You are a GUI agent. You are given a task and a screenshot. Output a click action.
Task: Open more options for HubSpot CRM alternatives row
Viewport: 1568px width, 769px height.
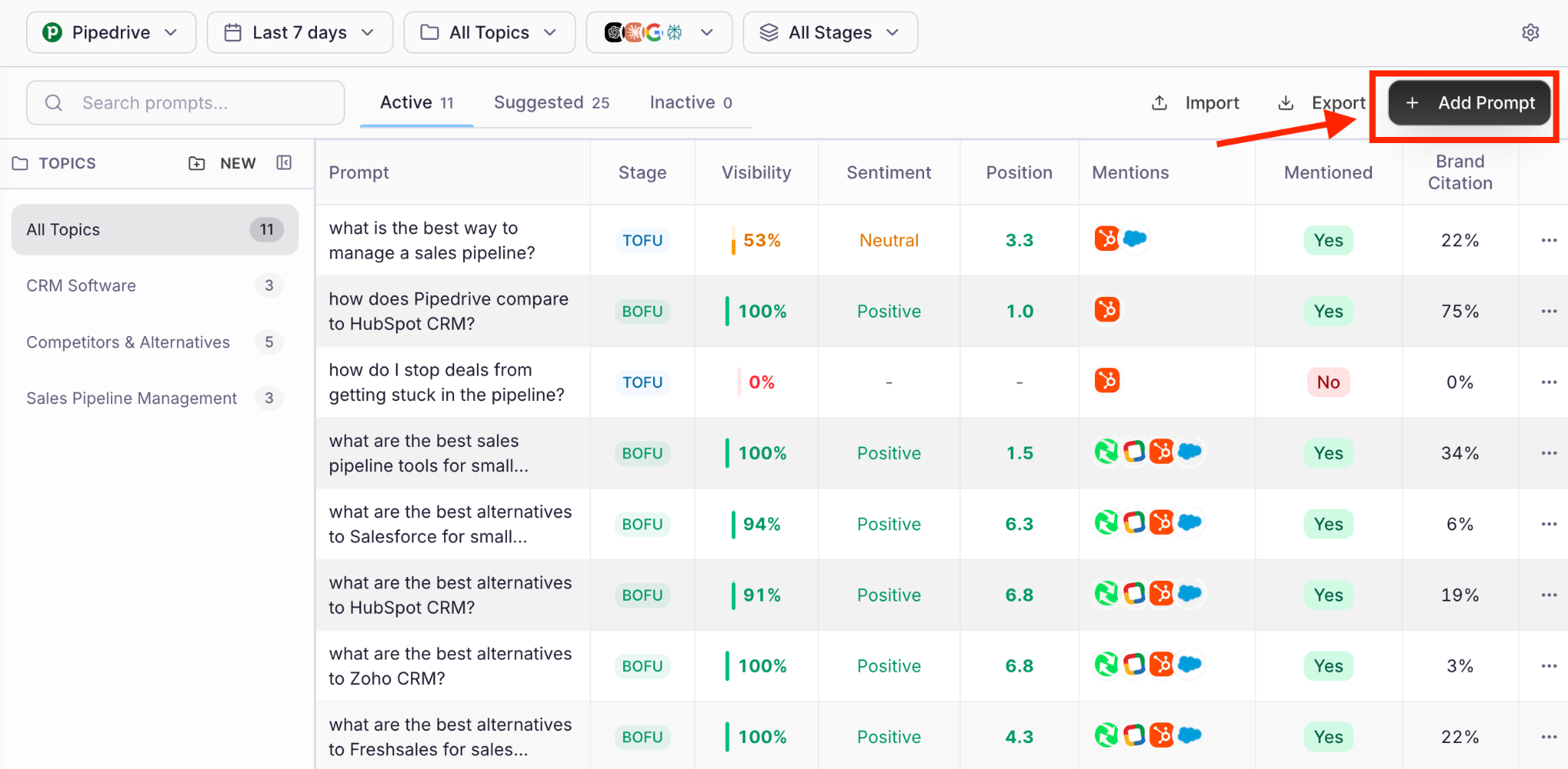coord(1549,595)
